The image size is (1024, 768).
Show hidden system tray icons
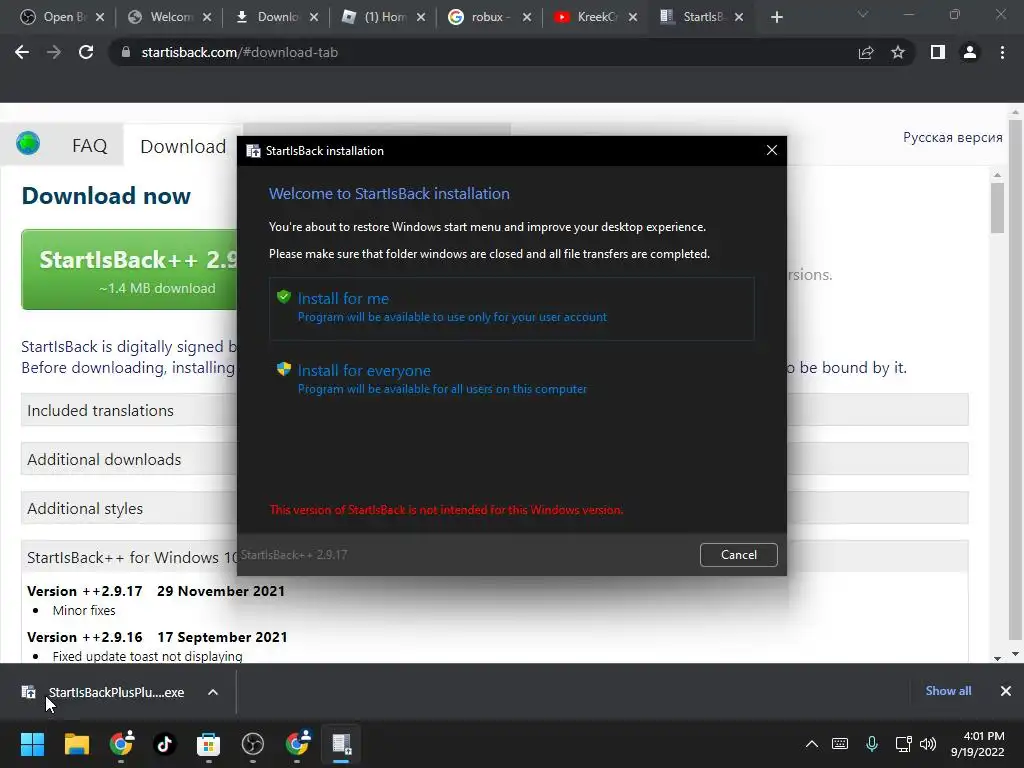(x=812, y=743)
